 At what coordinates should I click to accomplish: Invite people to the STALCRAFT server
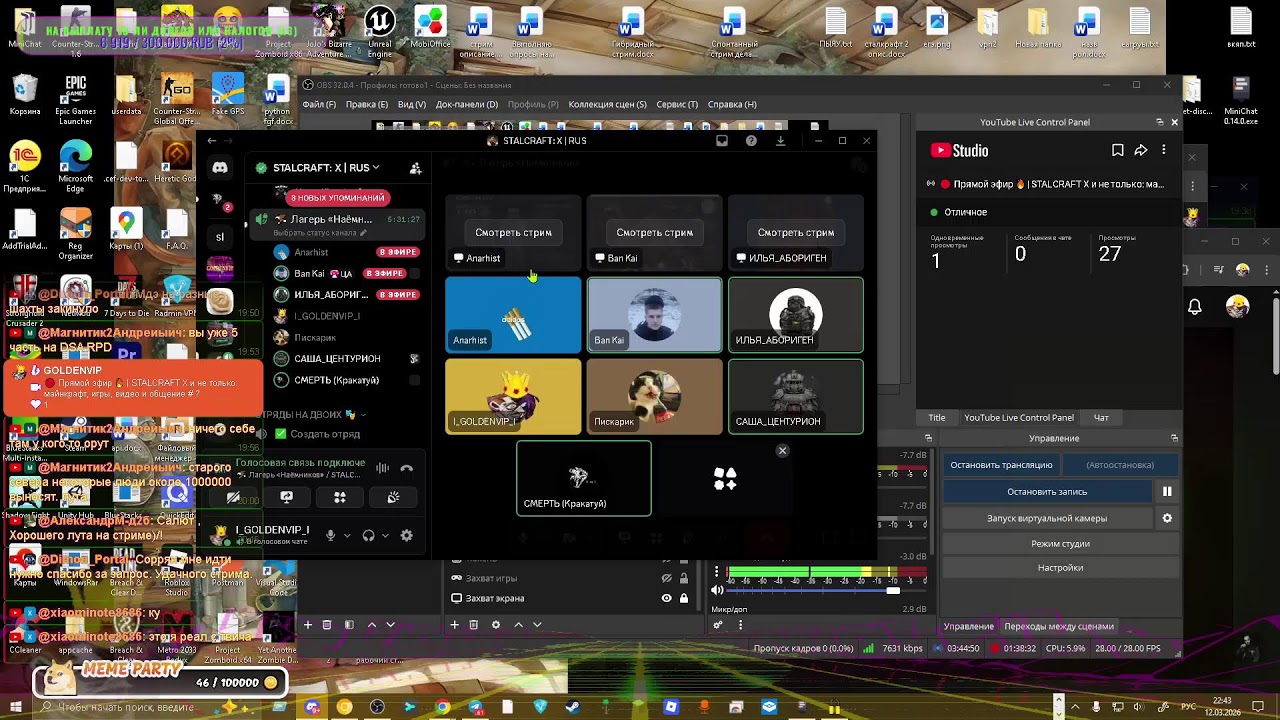pos(415,168)
